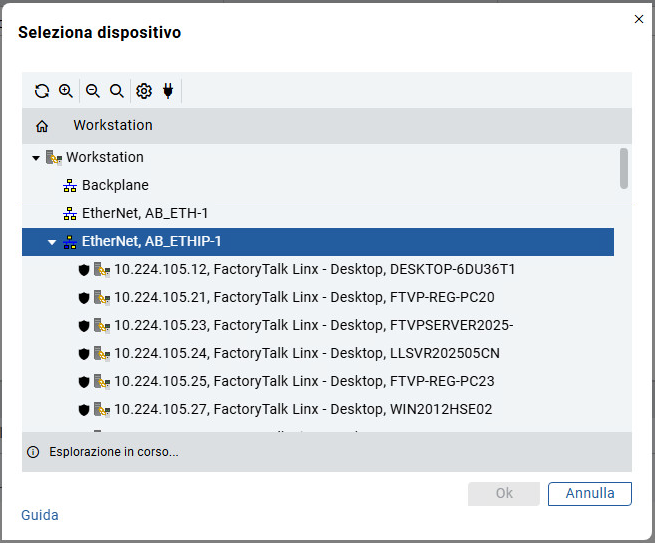Click the zoom out magnifier icon
This screenshot has width=655, height=543.
93,91
